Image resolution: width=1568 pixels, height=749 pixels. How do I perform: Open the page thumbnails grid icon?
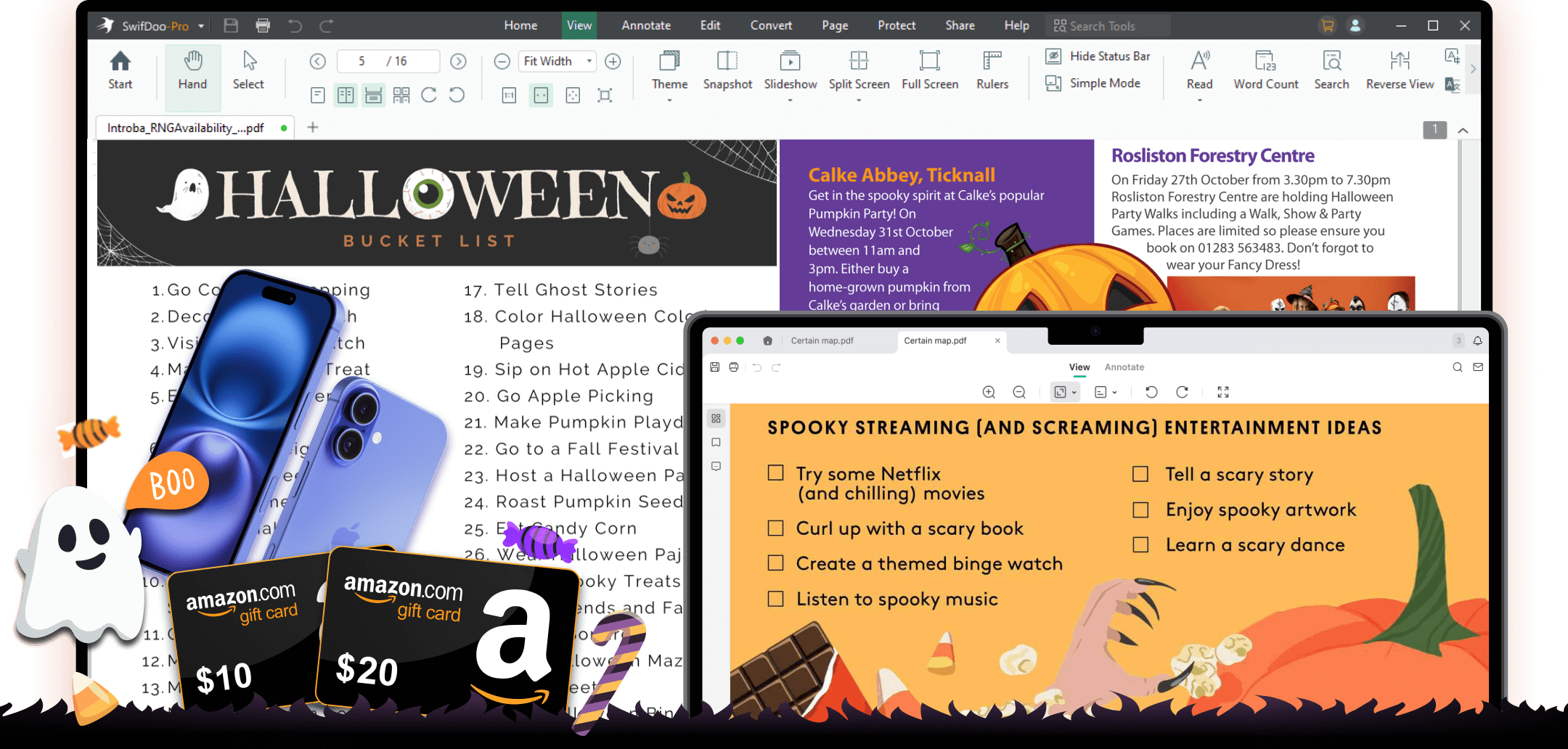[401, 95]
